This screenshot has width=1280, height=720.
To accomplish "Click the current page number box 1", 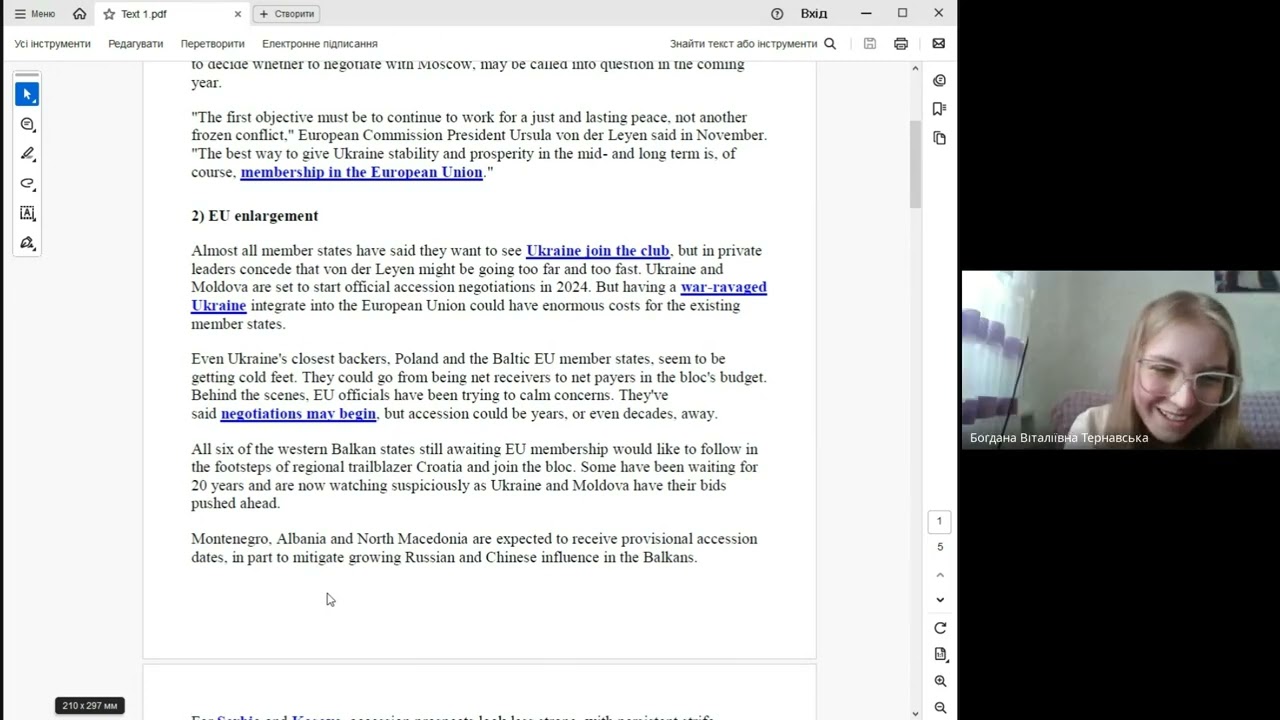I will point(939,521).
